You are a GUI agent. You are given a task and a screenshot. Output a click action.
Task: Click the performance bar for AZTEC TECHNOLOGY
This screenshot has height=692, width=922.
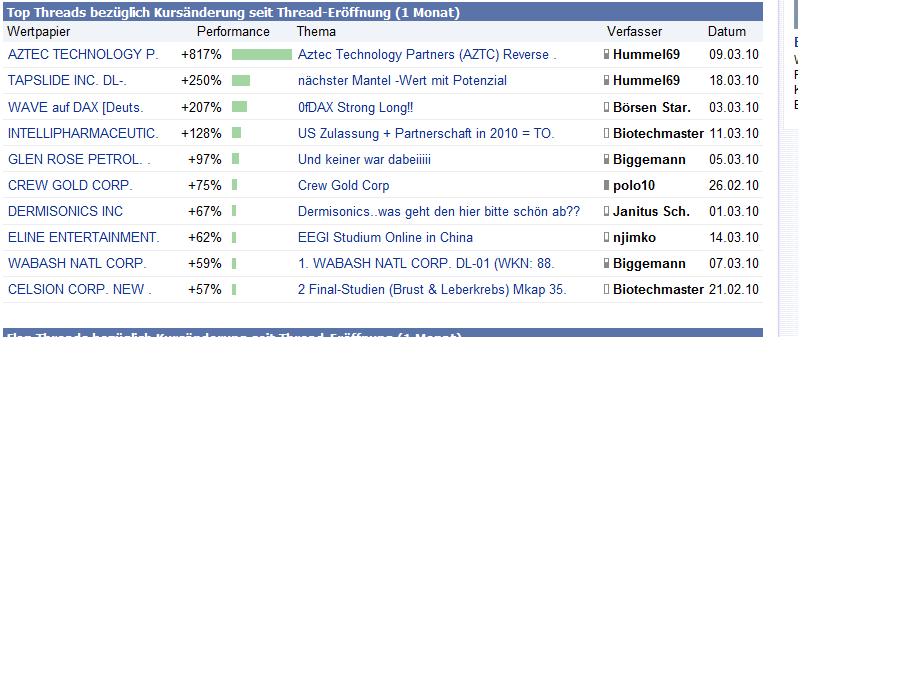pyautogui.click(x=261, y=54)
